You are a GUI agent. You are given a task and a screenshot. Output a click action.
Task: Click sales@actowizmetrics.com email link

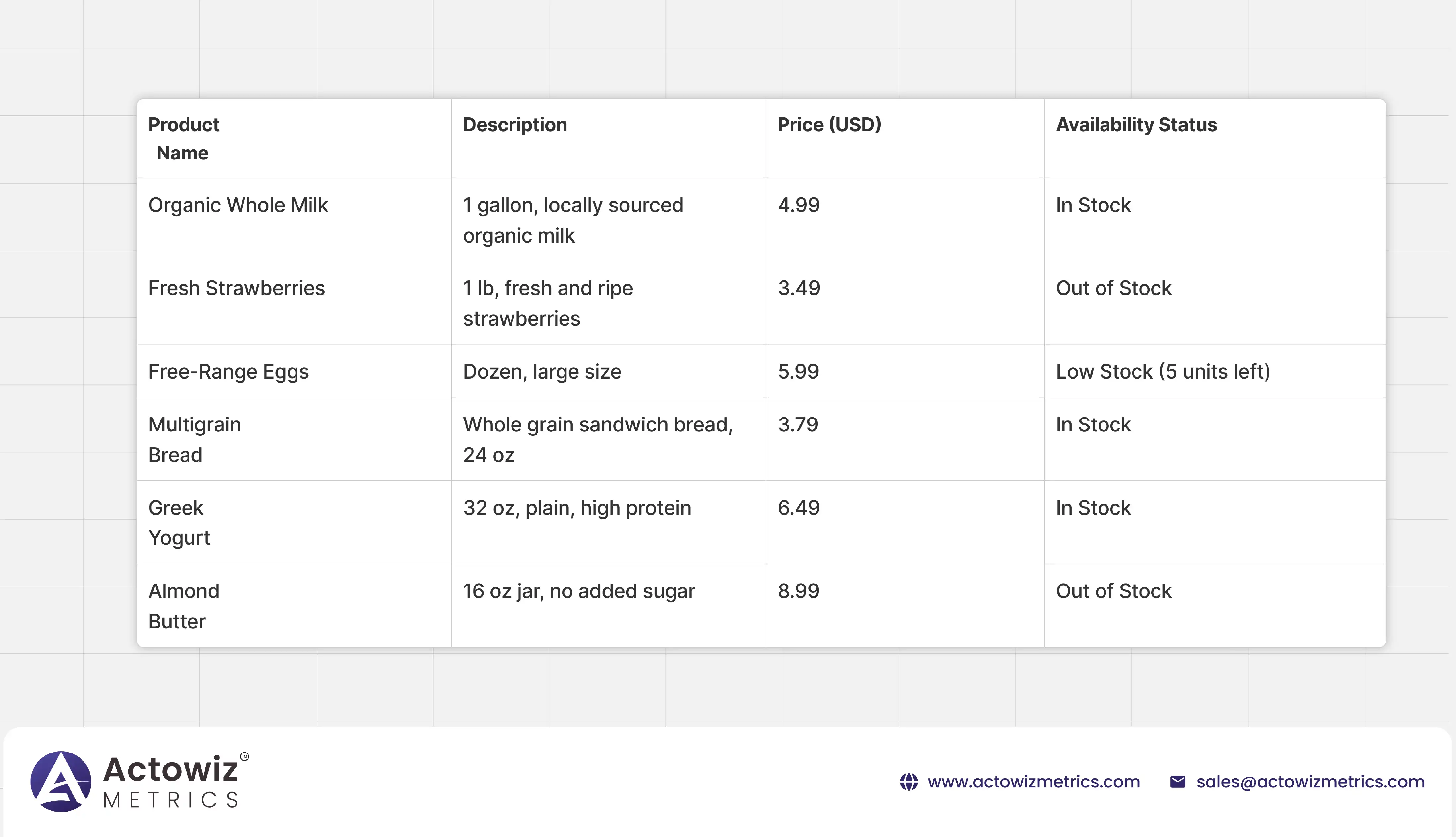1310,782
